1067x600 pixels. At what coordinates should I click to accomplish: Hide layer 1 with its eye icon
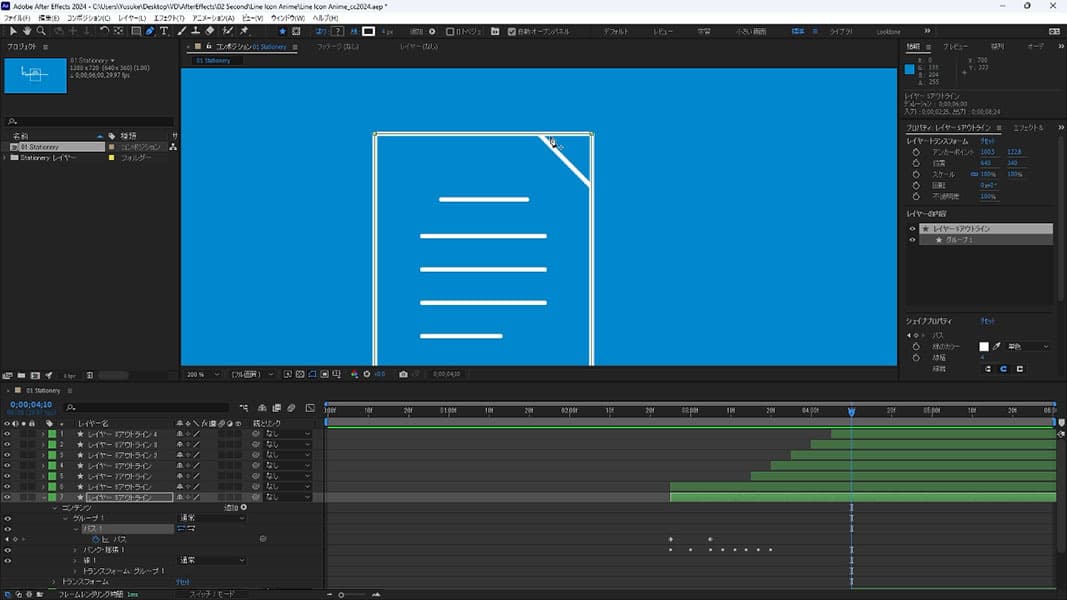pyautogui.click(x=7, y=433)
